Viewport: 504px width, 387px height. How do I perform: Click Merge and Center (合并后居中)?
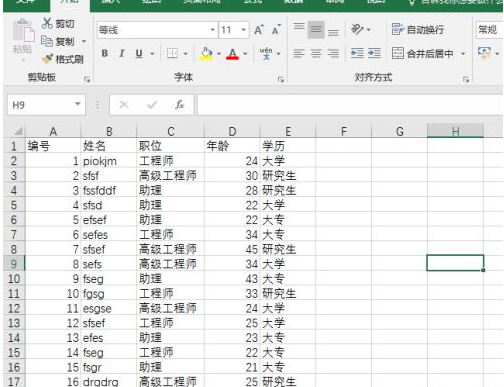(x=422, y=53)
